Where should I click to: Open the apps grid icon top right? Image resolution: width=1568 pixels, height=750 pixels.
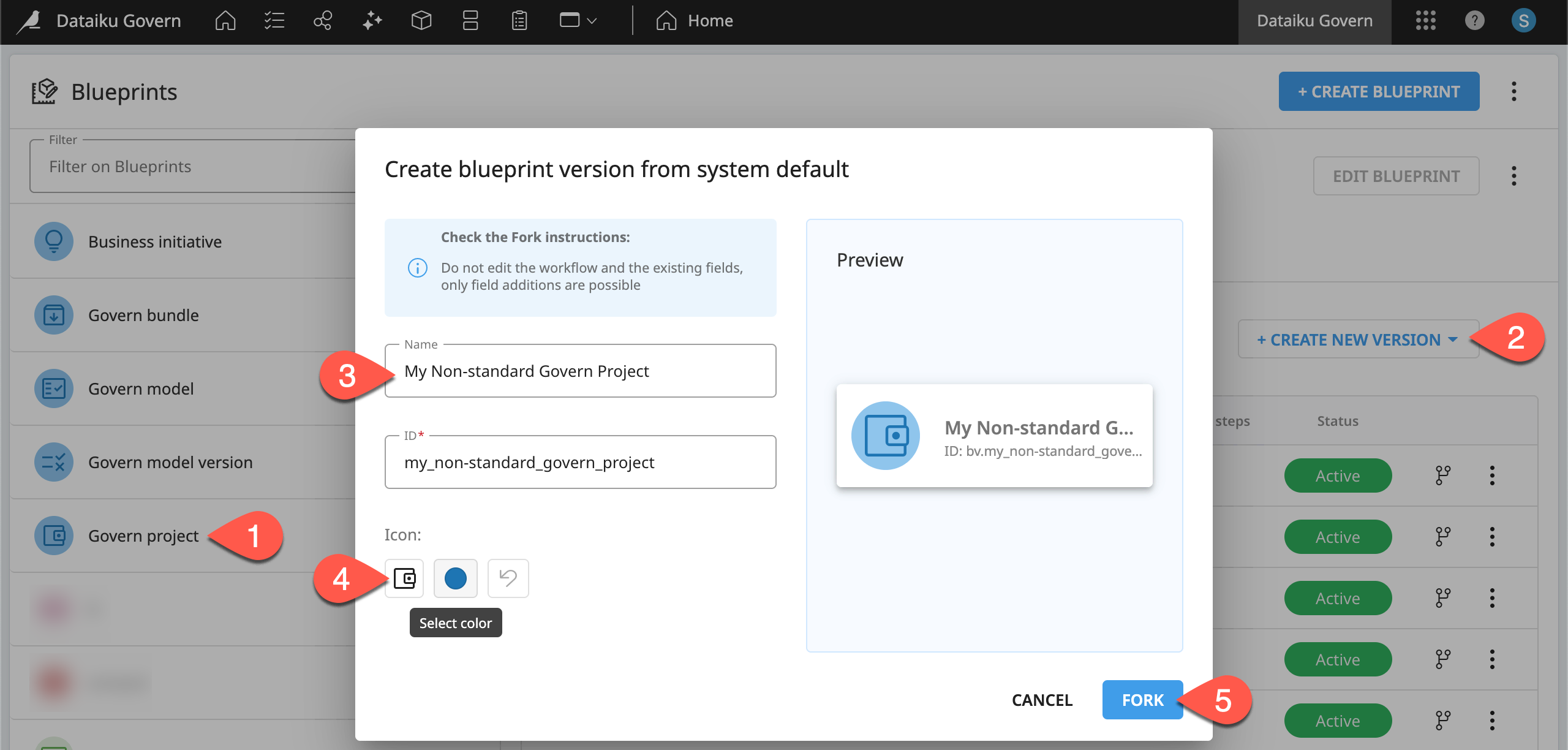click(1427, 20)
